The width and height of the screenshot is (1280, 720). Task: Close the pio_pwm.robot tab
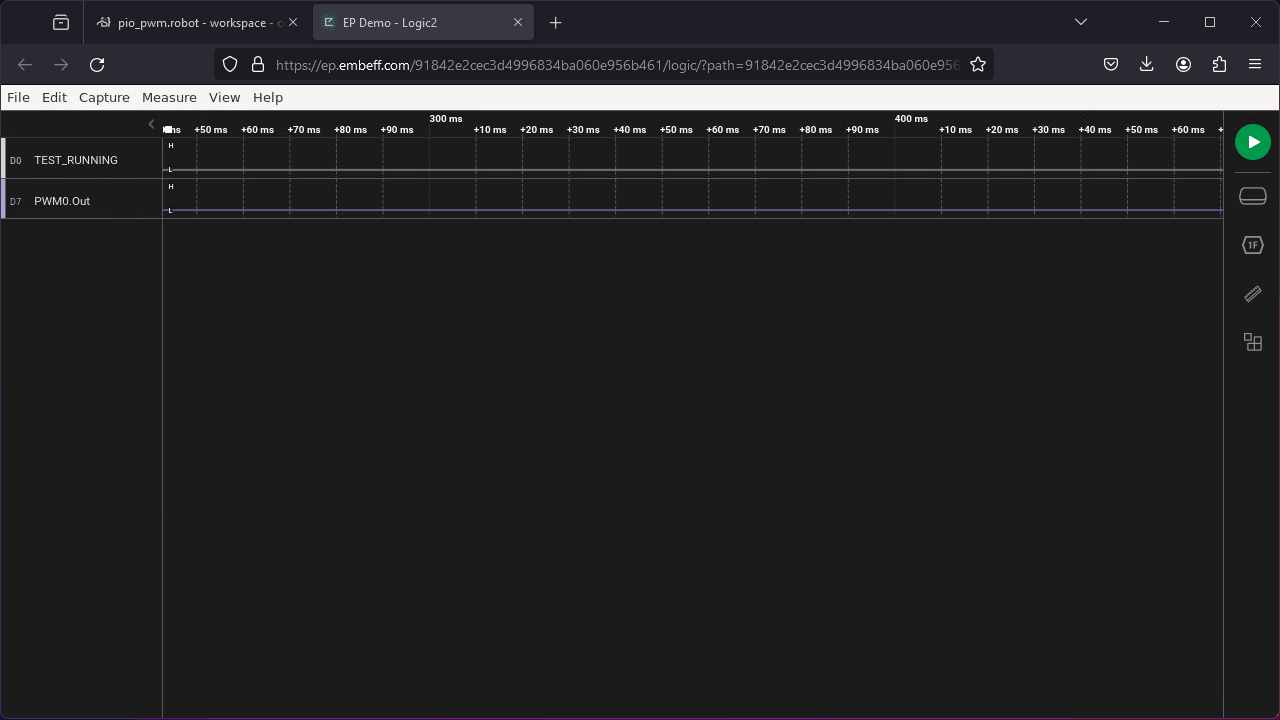(x=293, y=22)
